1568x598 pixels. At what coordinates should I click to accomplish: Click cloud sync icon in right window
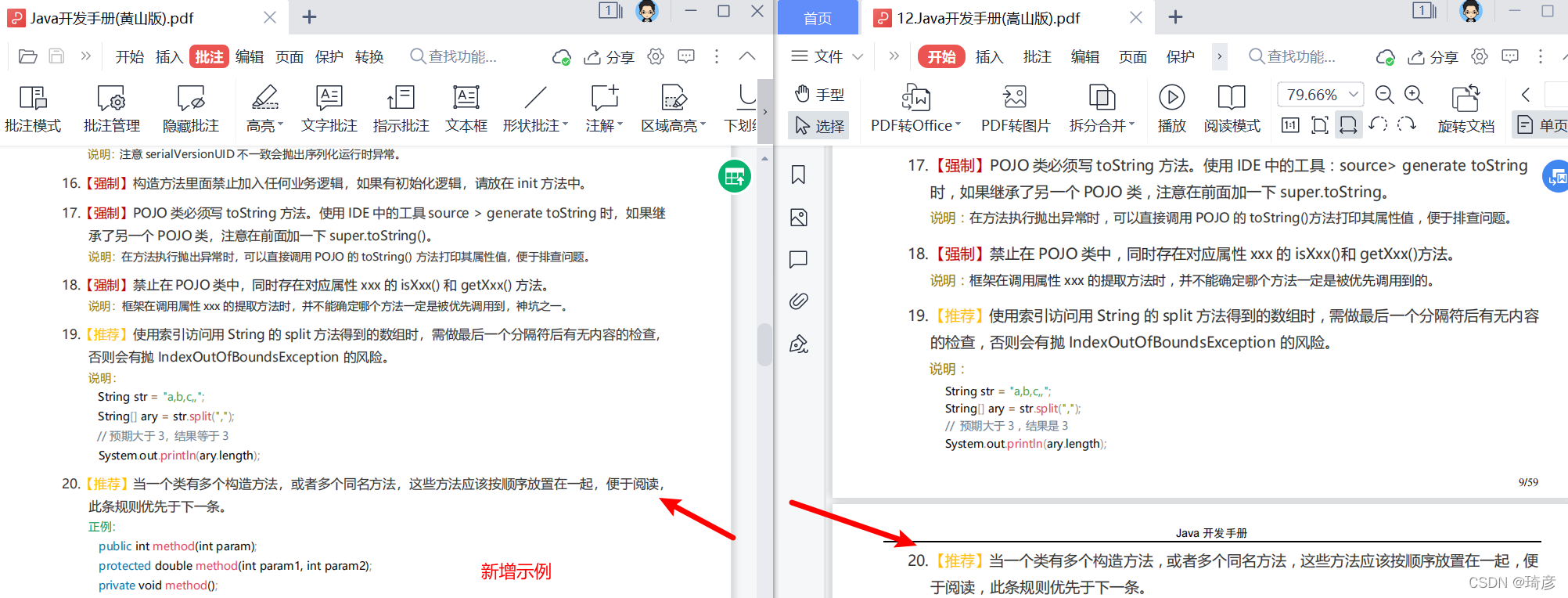point(1385,57)
